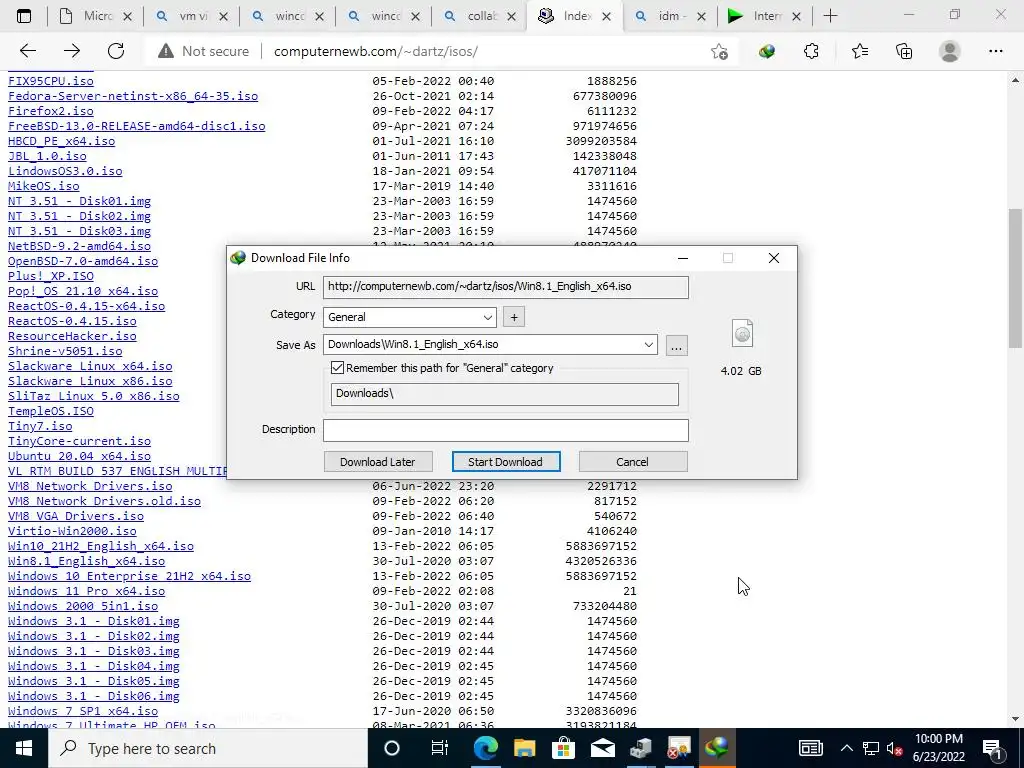Switch to the vm vi search tab
Viewport: 1024px width, 768px height.
(x=191, y=16)
